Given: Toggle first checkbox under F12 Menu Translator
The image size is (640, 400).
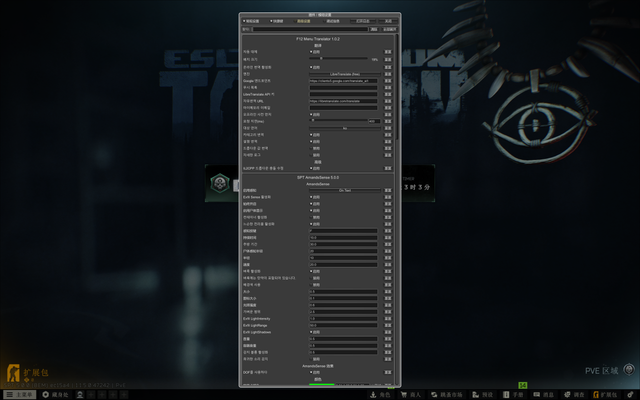Looking at the screenshot, I should (311, 52).
